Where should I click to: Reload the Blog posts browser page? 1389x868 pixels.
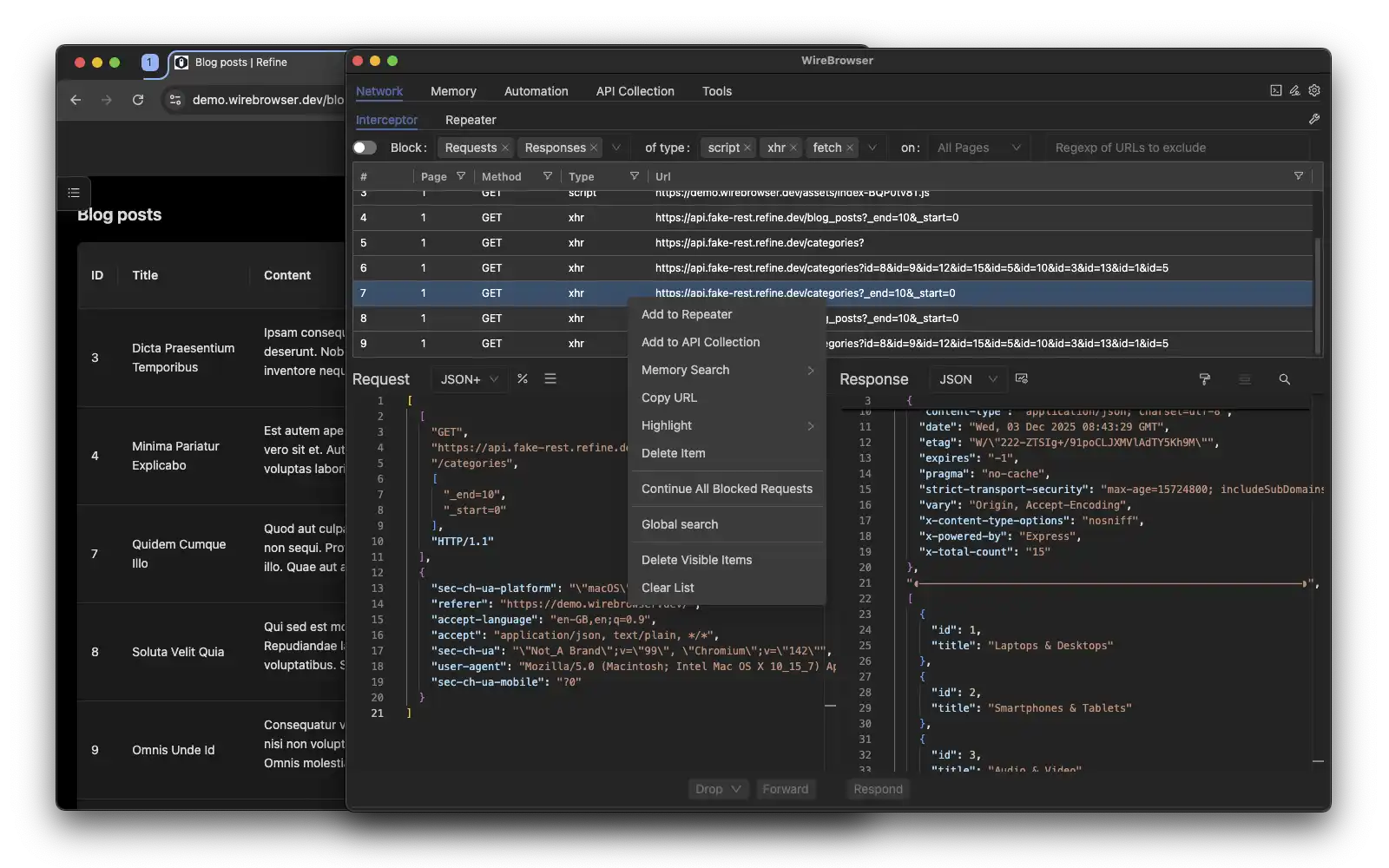[138, 100]
